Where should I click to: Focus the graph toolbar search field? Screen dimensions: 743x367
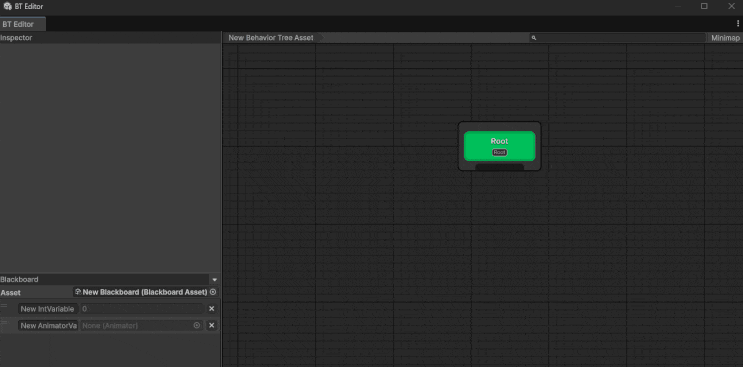click(618, 38)
